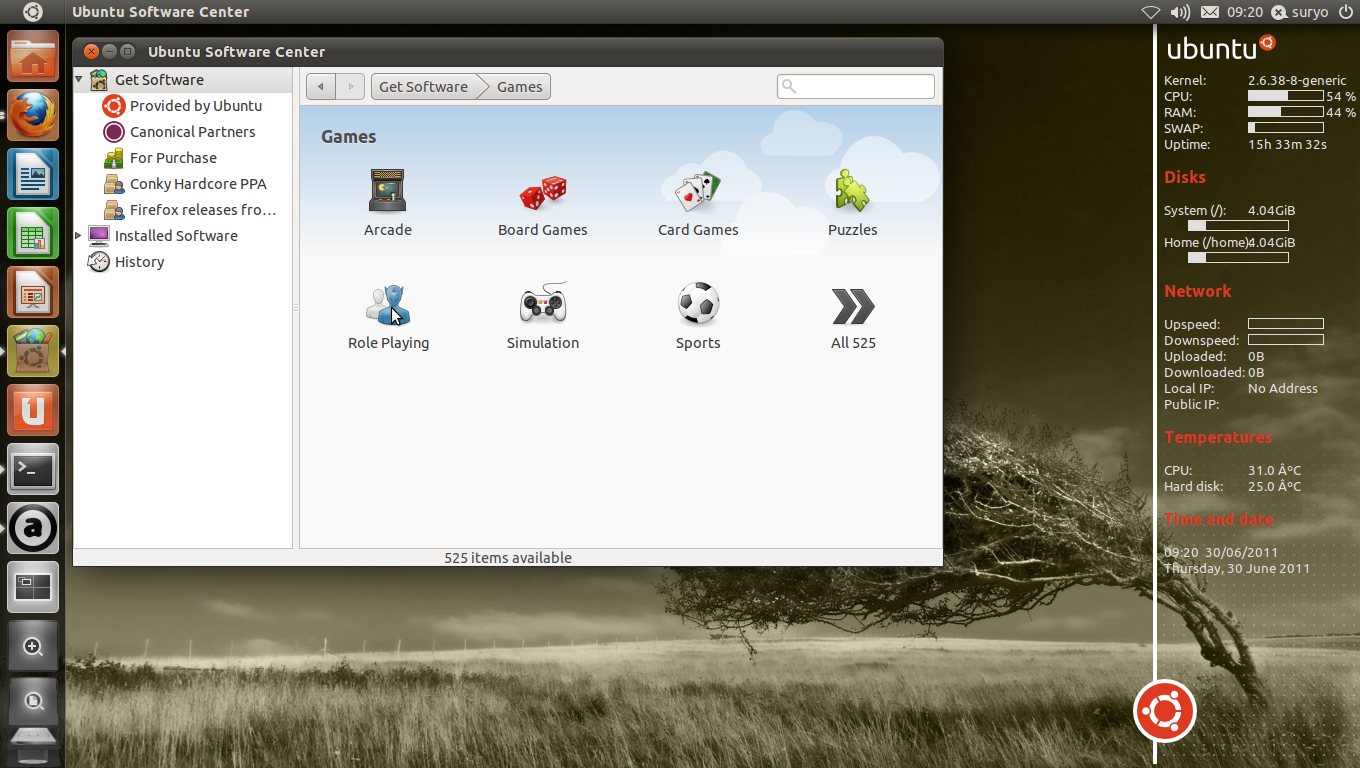Viewport: 1360px width, 768px height.
Task: Open Ubuntu One from the launcher
Action: point(33,410)
